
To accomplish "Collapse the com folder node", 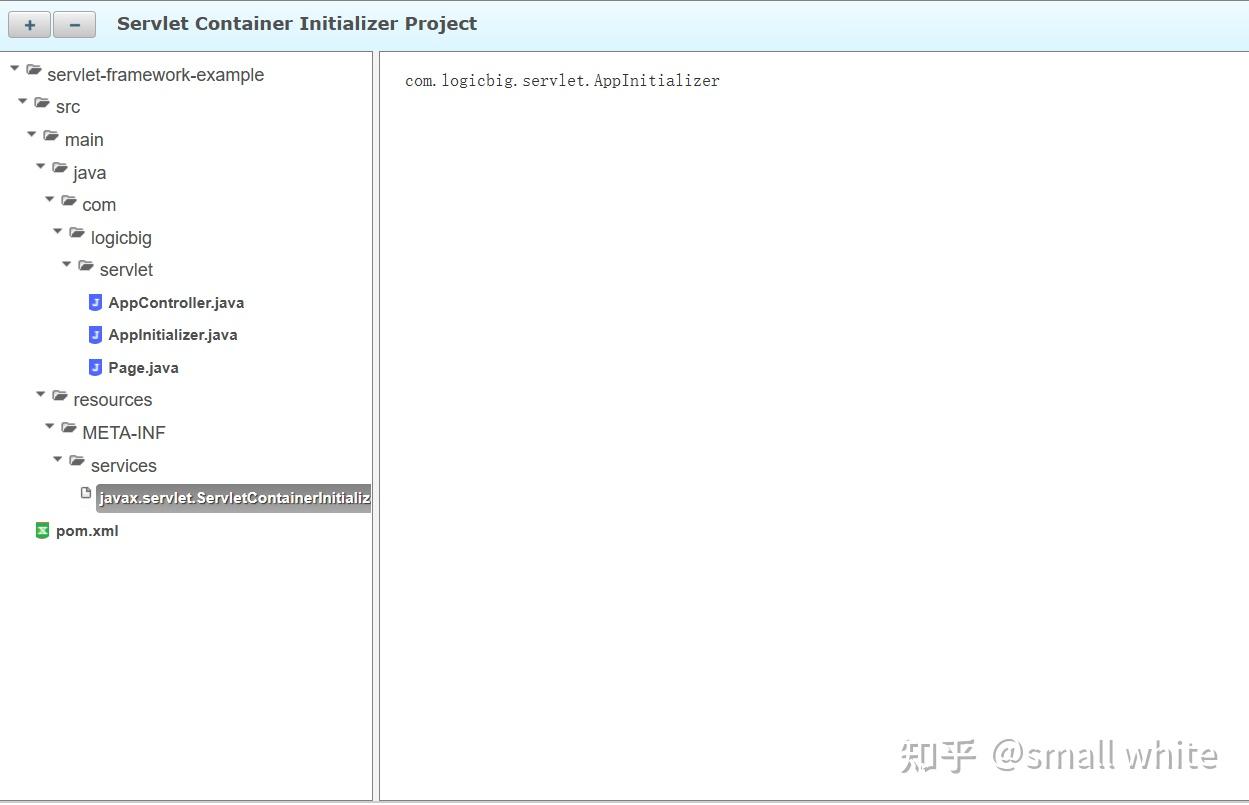I will [48, 200].
